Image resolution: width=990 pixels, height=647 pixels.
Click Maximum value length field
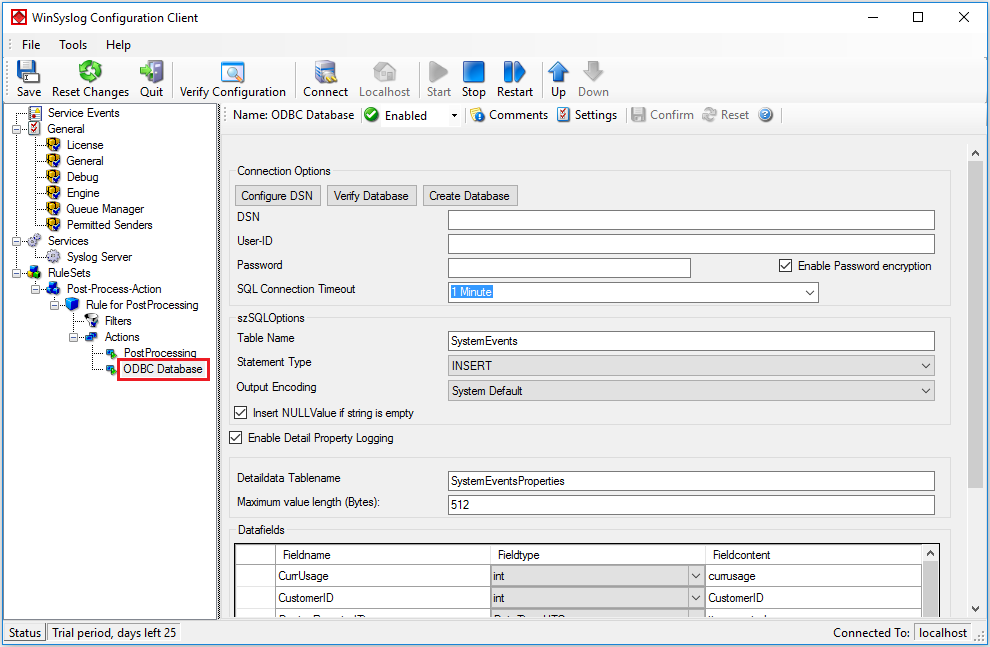(691, 505)
